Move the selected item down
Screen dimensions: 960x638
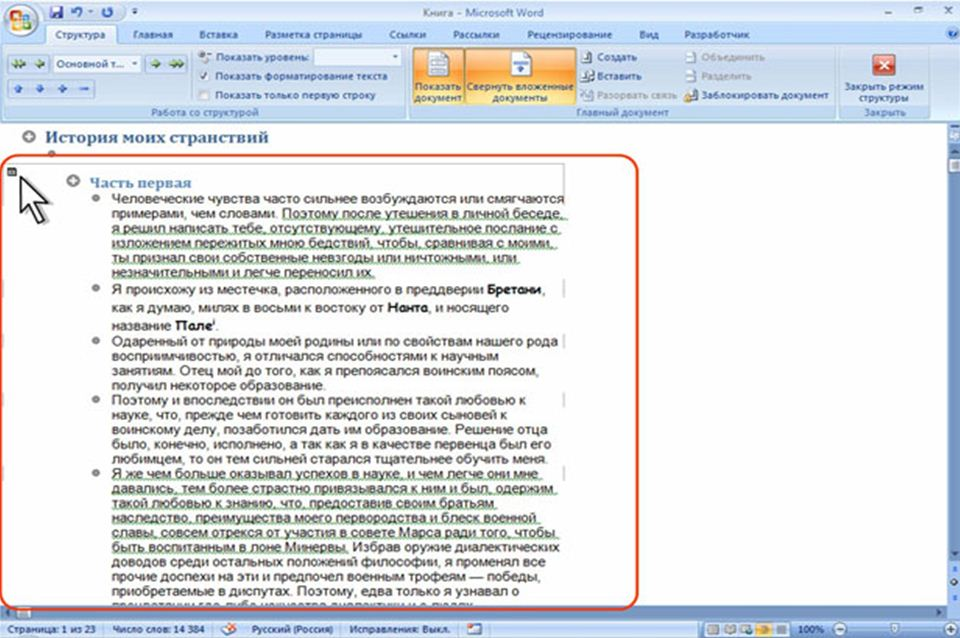click(40, 89)
